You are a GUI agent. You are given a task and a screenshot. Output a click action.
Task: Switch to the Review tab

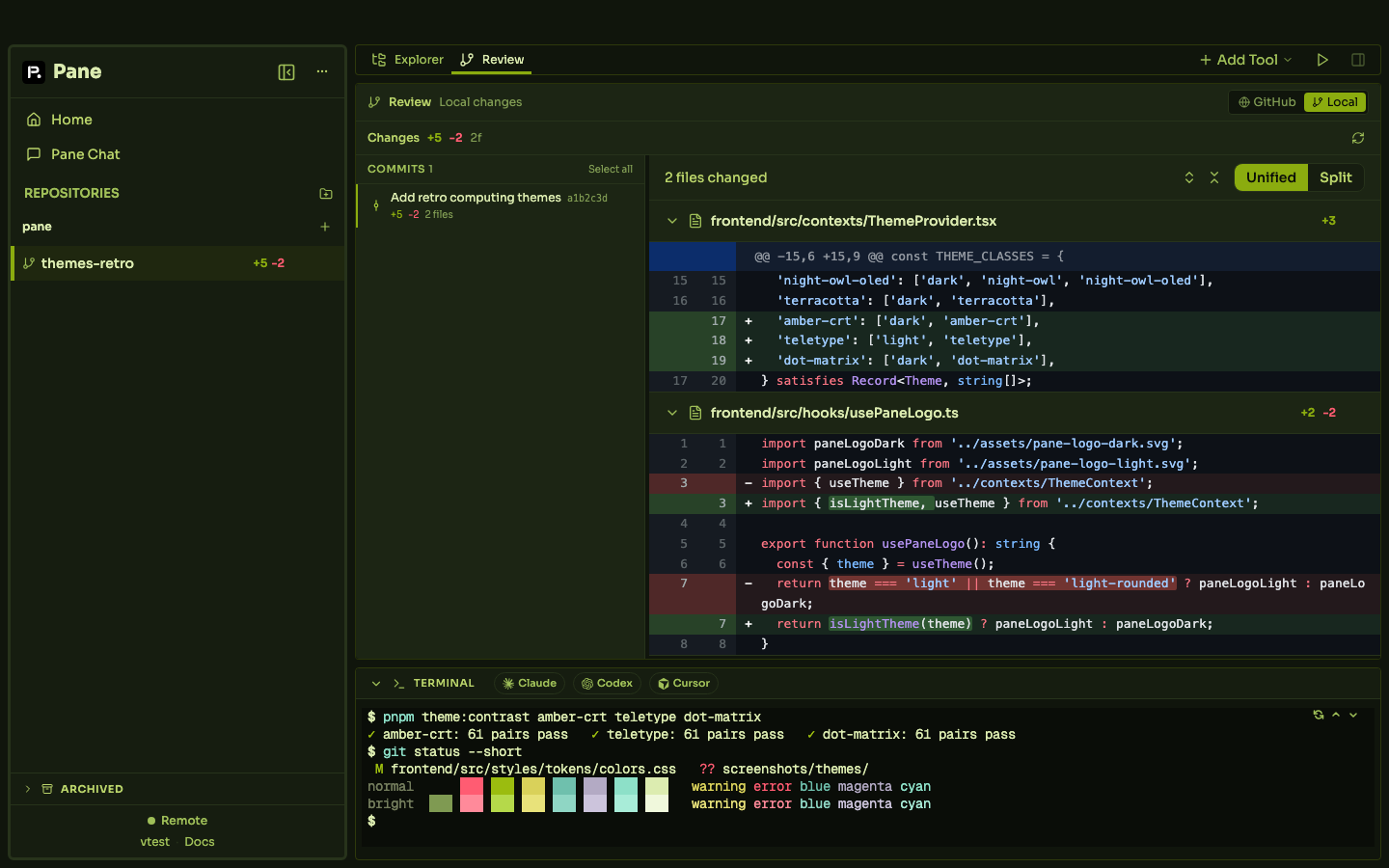point(493,60)
